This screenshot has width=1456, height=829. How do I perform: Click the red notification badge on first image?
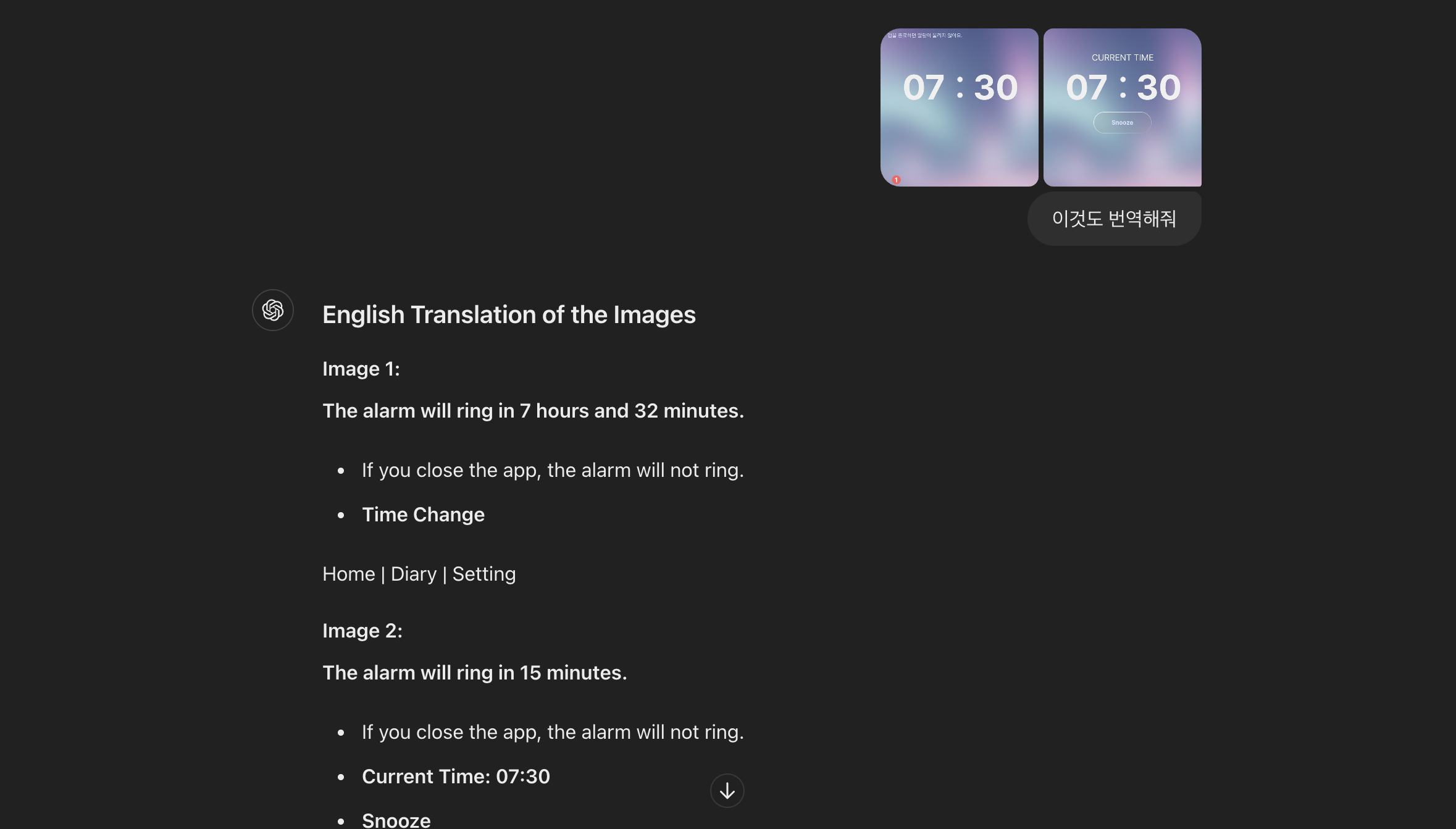coord(896,180)
